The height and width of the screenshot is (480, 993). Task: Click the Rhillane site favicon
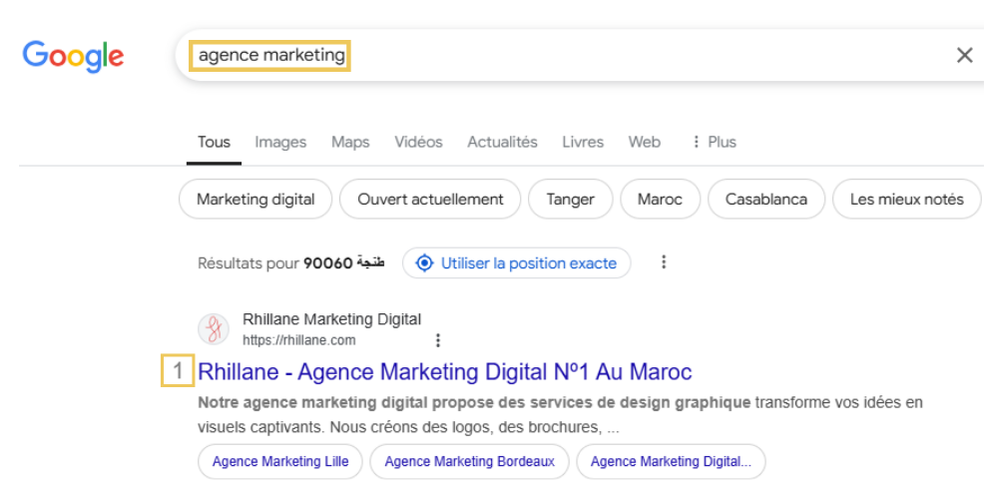213,329
